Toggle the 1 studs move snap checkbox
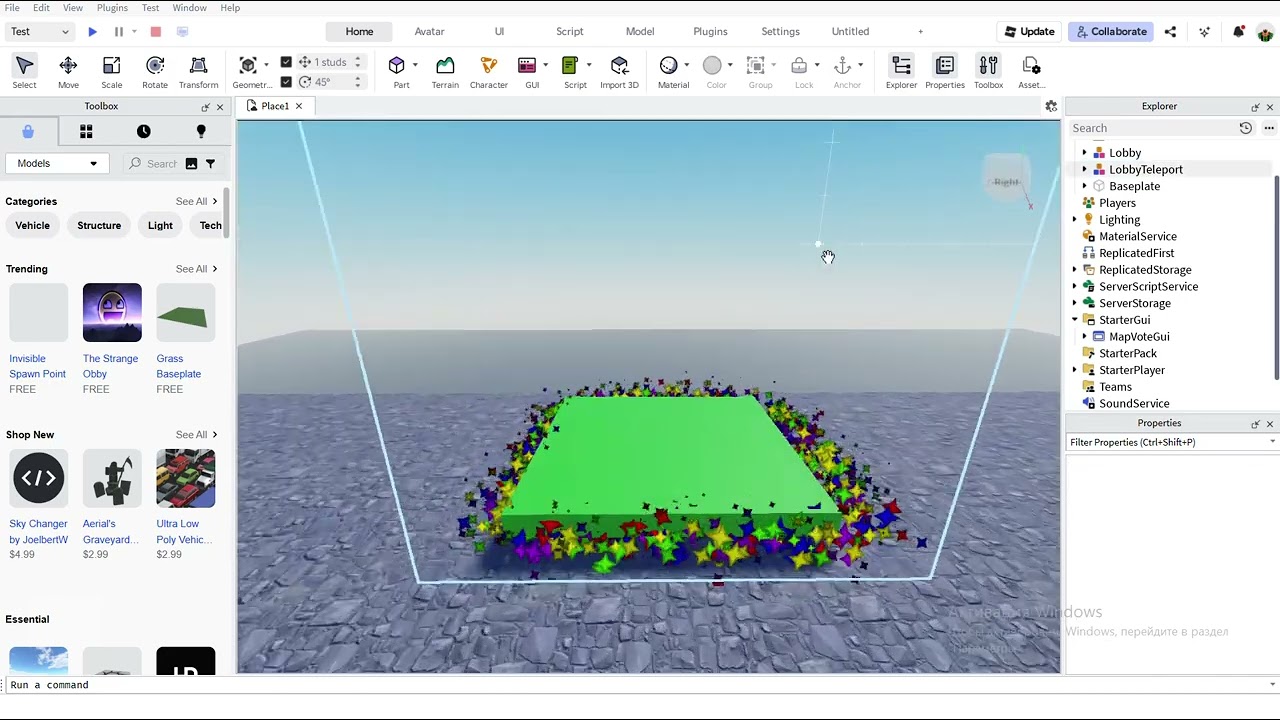Screen dimensions: 1280x720 286,62
